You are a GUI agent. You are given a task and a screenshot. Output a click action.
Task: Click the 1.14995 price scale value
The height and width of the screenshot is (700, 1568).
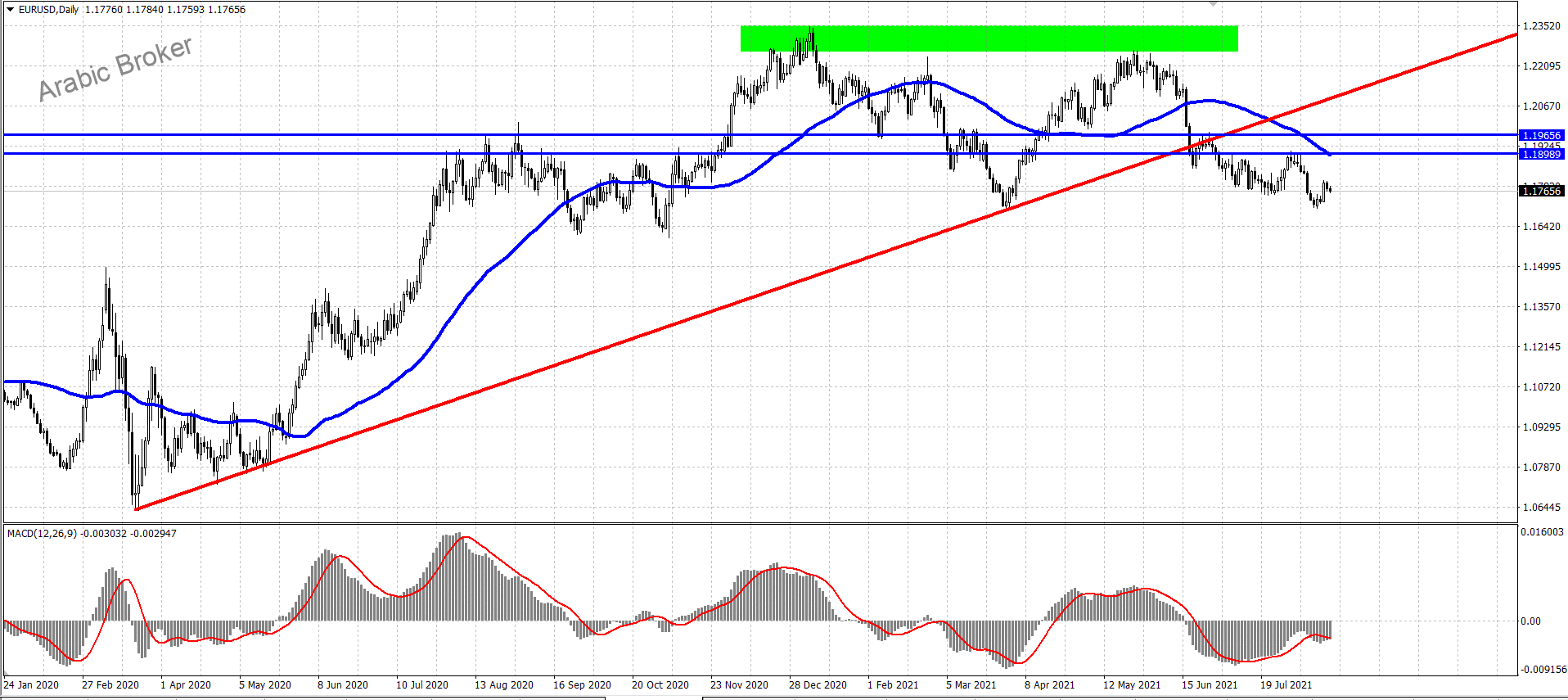pyautogui.click(x=1541, y=266)
